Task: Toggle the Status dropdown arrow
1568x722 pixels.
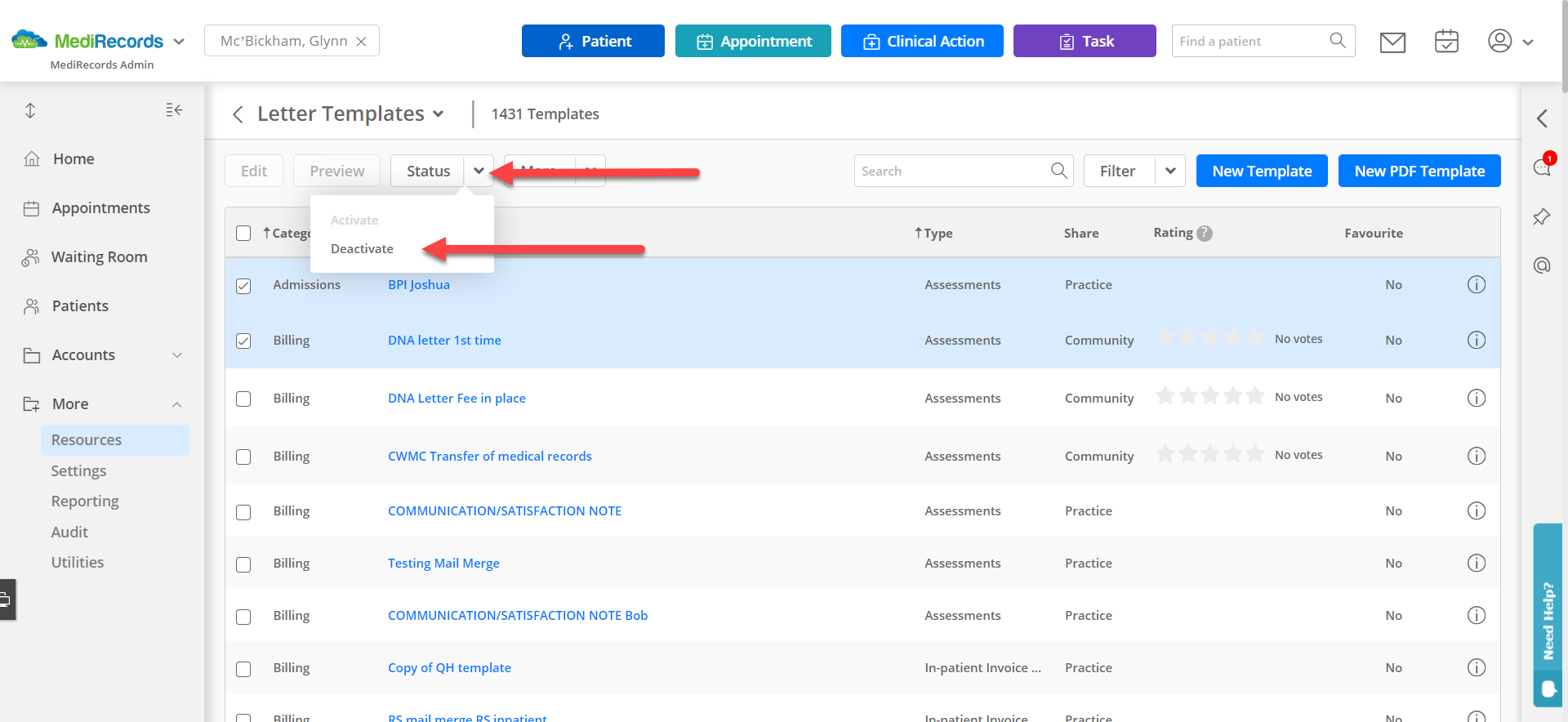Action: point(479,171)
